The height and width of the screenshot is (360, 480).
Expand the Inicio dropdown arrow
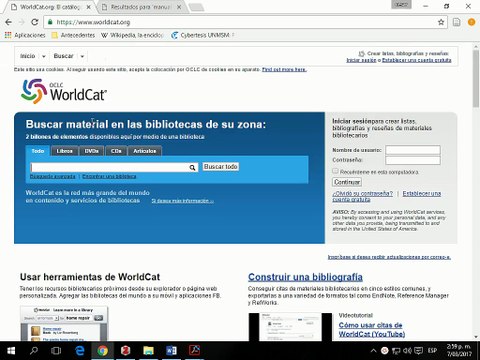point(44,56)
